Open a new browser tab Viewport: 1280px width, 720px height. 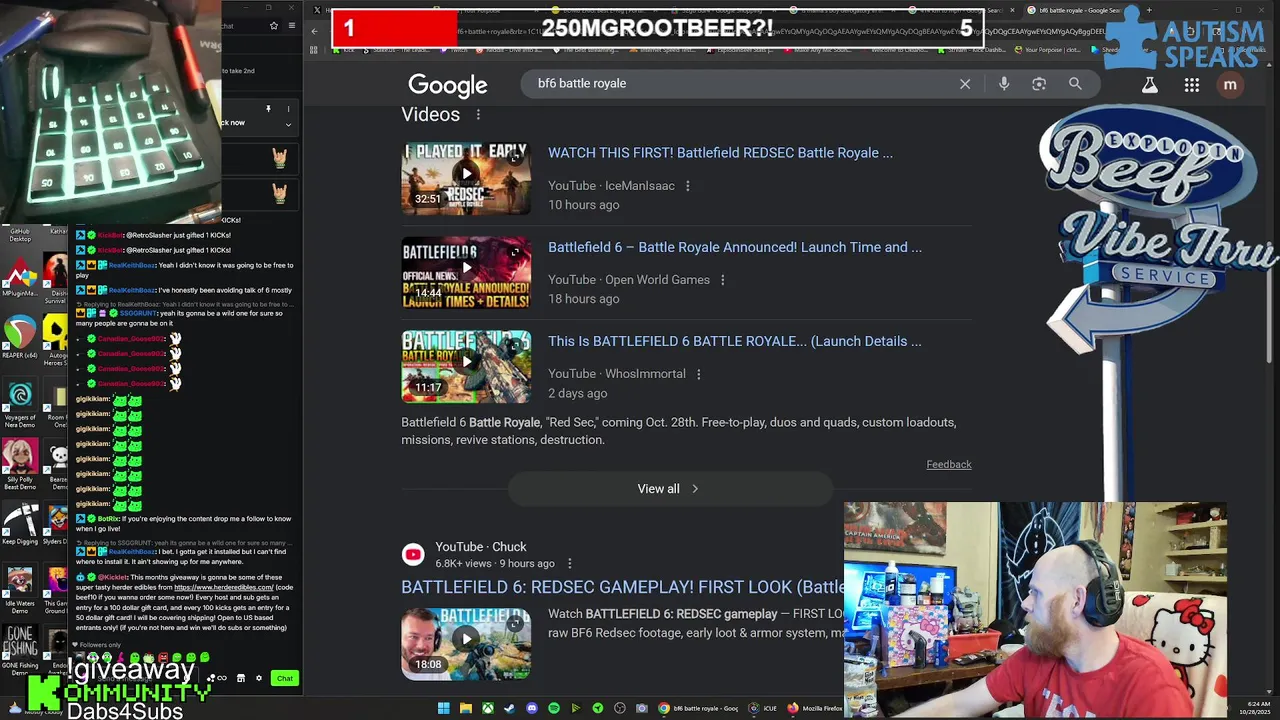point(1148,10)
